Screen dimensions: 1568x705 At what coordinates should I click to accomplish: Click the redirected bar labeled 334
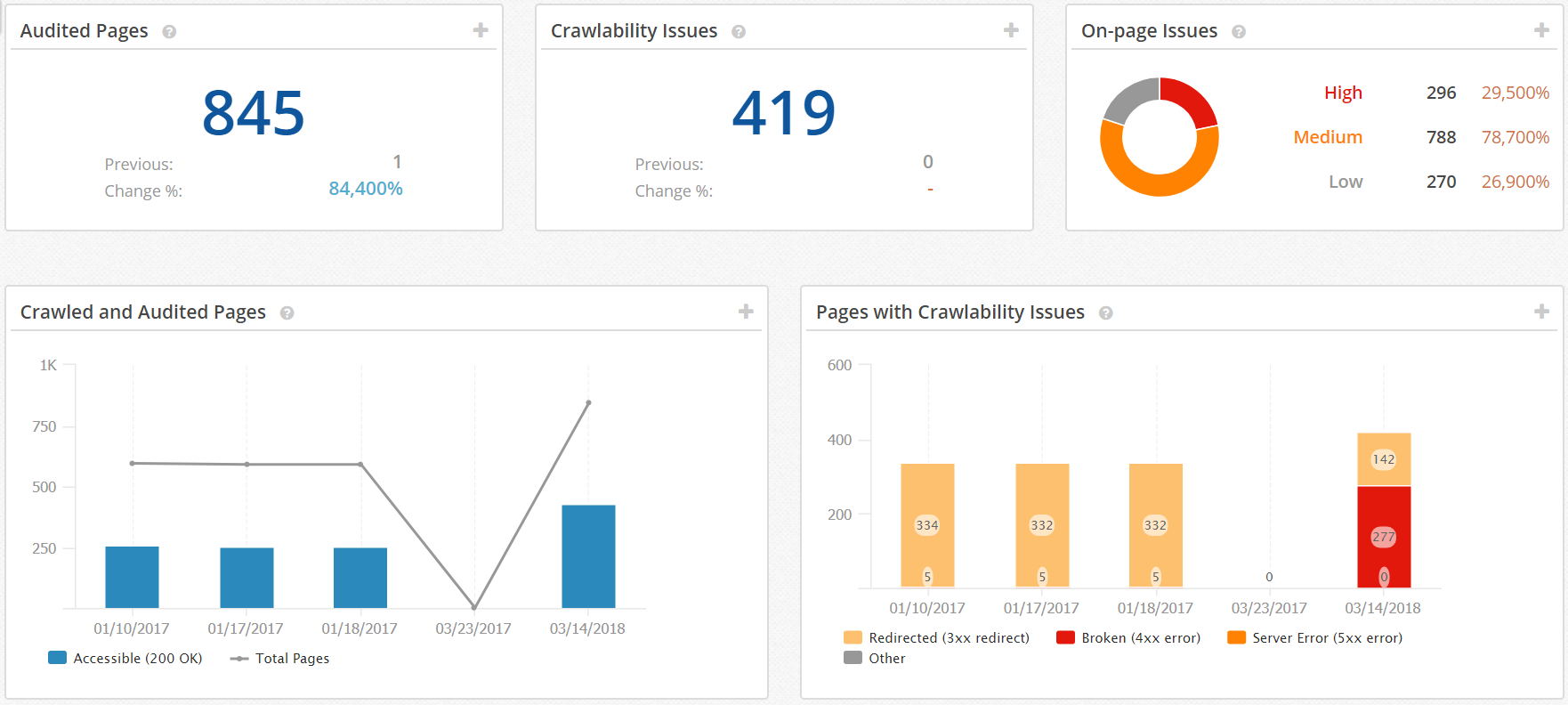tap(927, 524)
